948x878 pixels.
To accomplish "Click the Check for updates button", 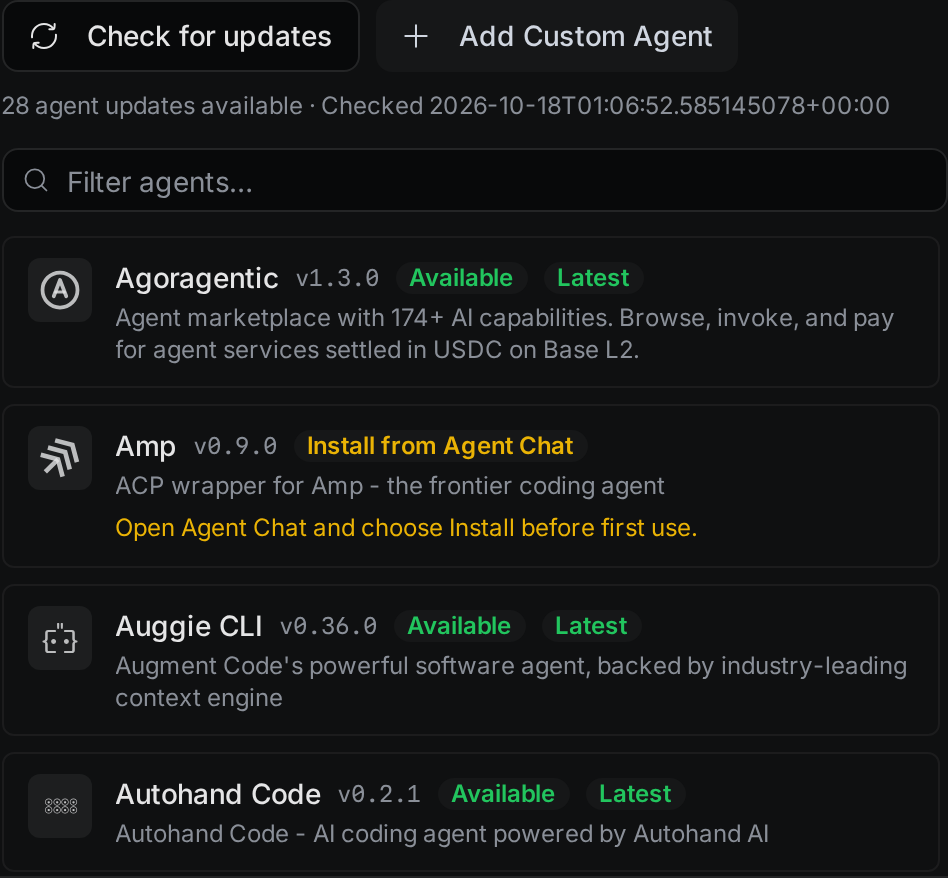I will pos(181,36).
